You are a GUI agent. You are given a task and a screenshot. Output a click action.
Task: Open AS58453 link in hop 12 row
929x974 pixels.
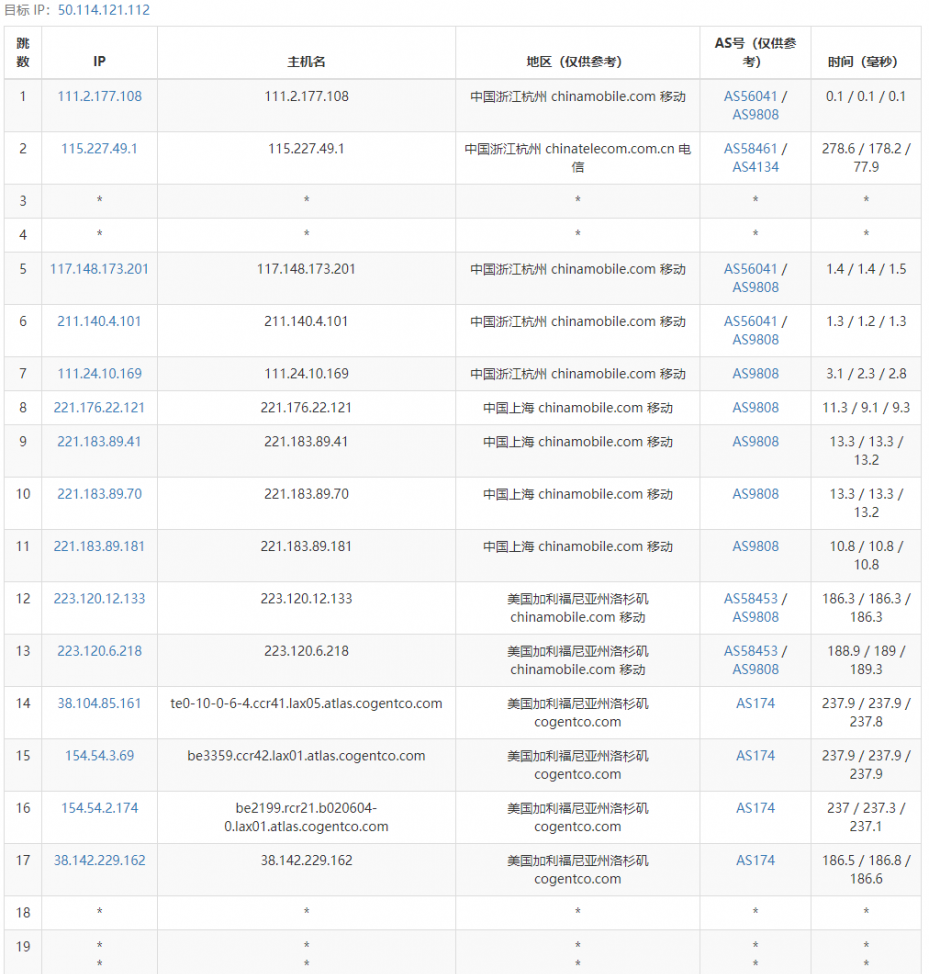(750, 598)
